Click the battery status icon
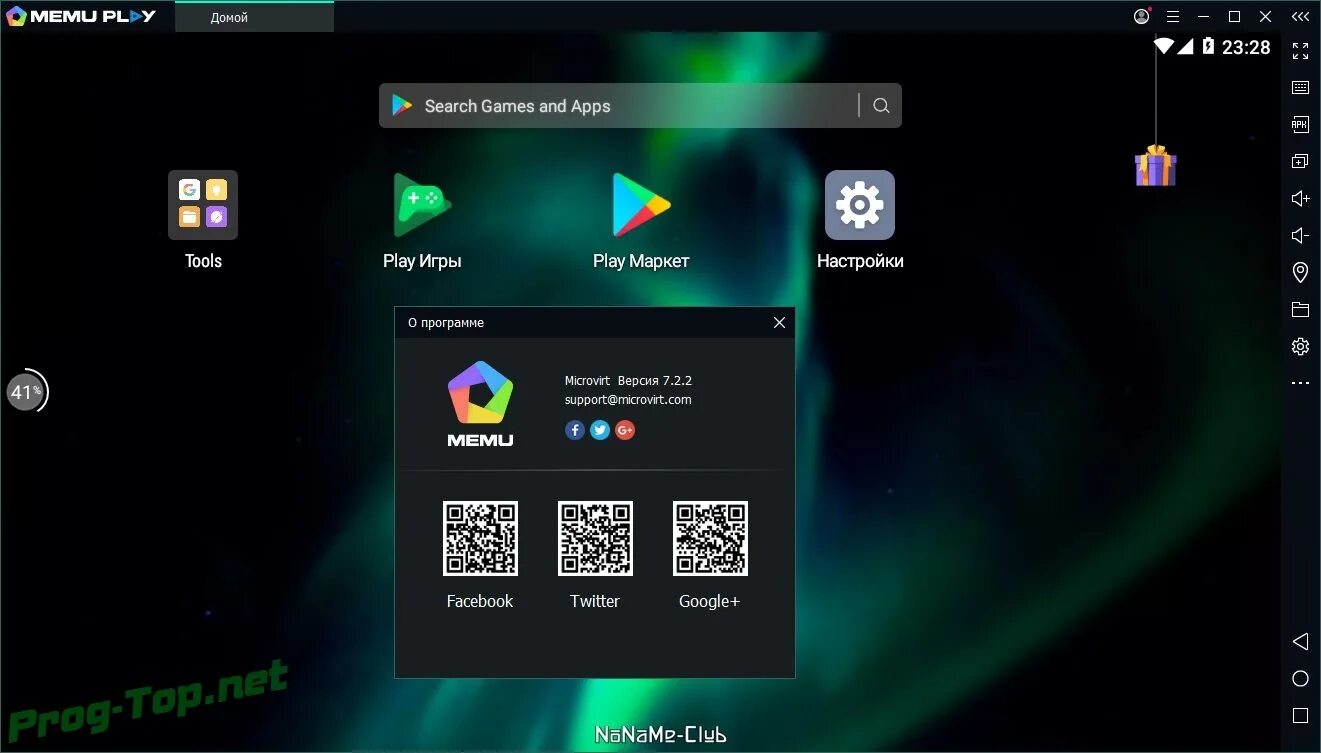 pos(1208,46)
